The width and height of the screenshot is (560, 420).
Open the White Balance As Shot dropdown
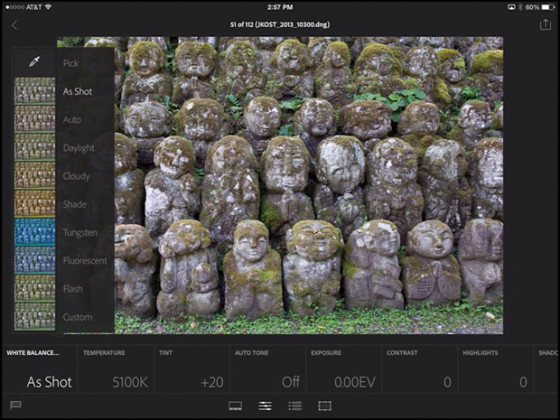click(39, 370)
